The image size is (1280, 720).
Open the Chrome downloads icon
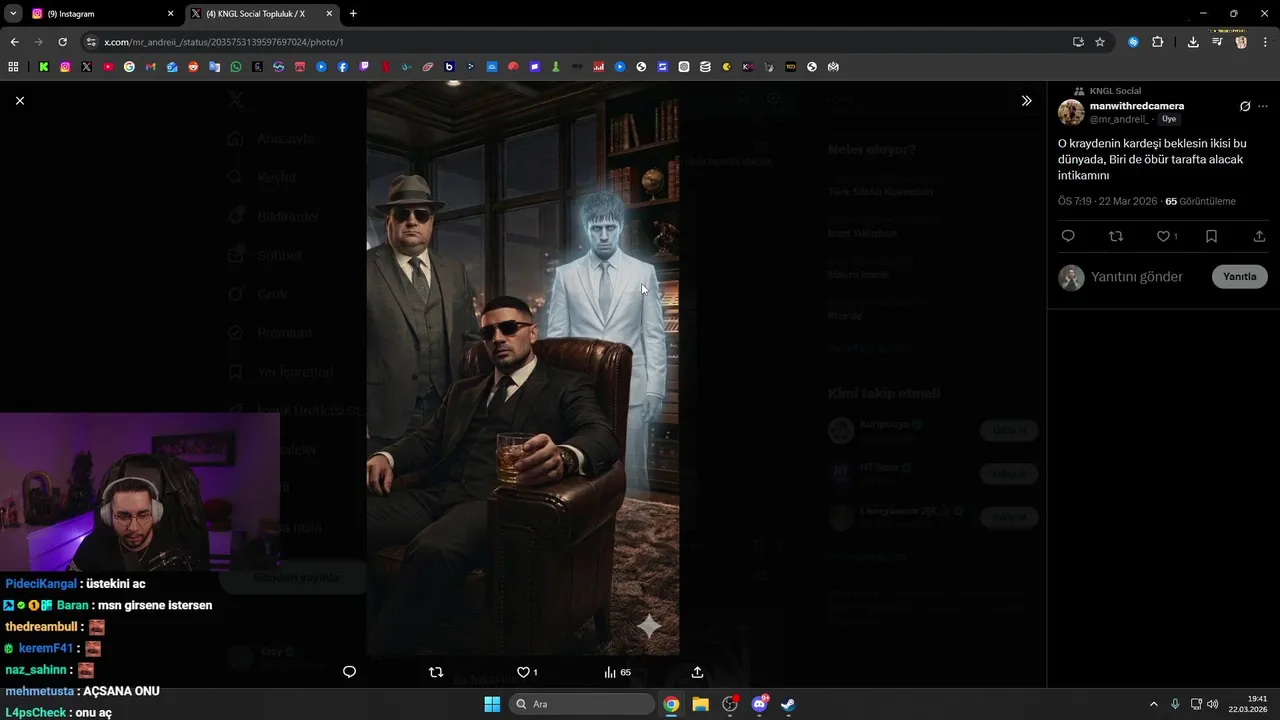click(1193, 42)
